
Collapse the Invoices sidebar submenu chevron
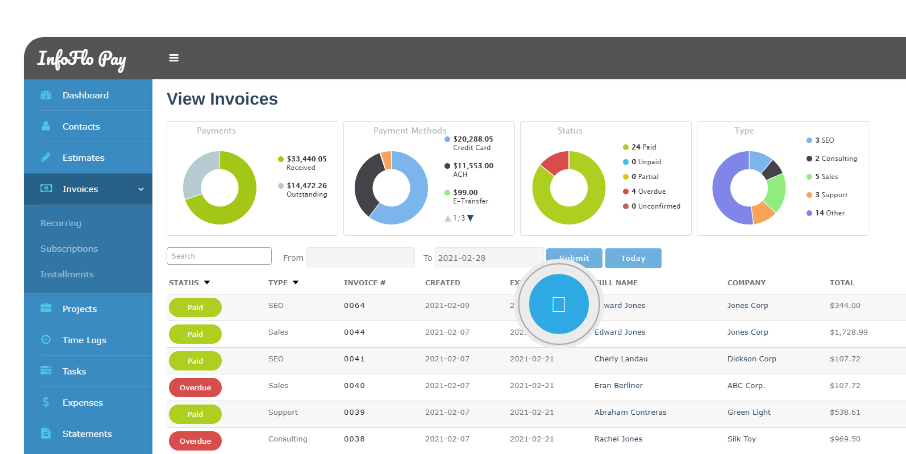tap(140, 189)
